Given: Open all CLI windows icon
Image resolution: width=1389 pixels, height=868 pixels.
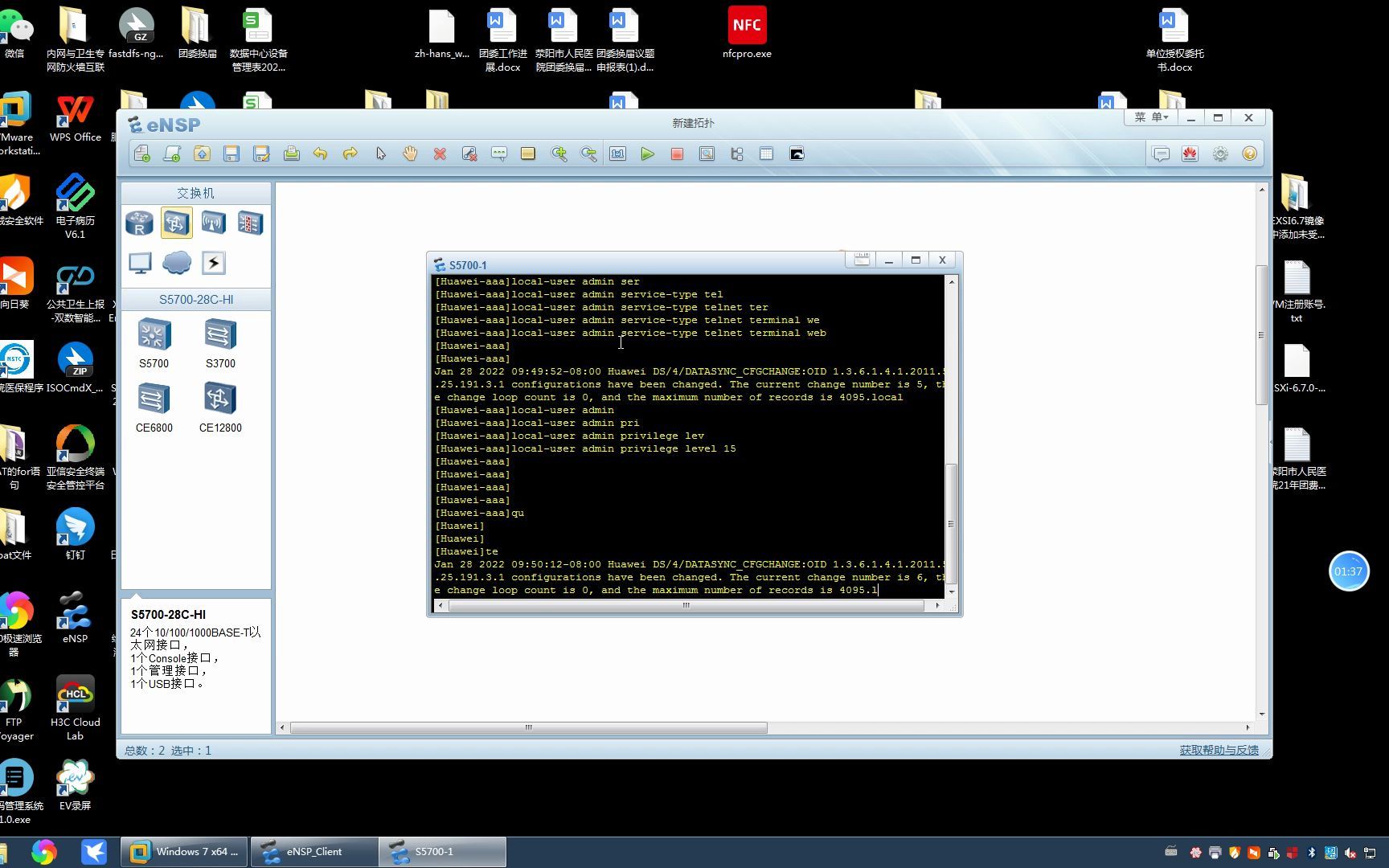Looking at the screenshot, I should click(797, 154).
